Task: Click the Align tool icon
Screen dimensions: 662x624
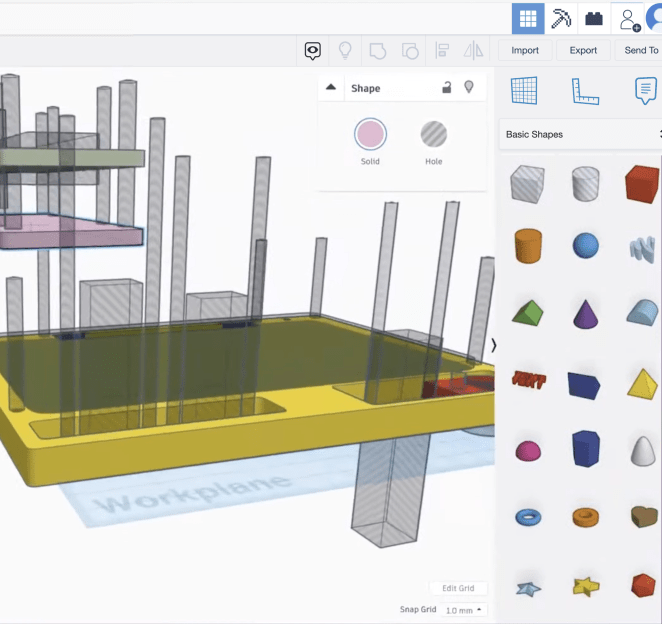Action: click(x=441, y=50)
